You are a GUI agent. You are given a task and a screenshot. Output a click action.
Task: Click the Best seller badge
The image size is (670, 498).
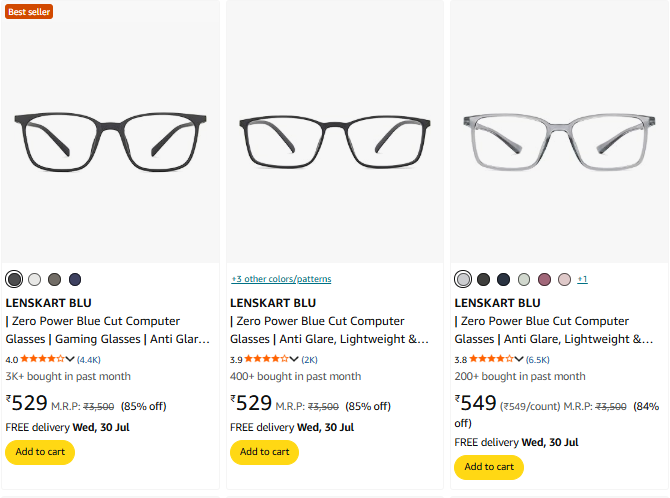[29, 12]
